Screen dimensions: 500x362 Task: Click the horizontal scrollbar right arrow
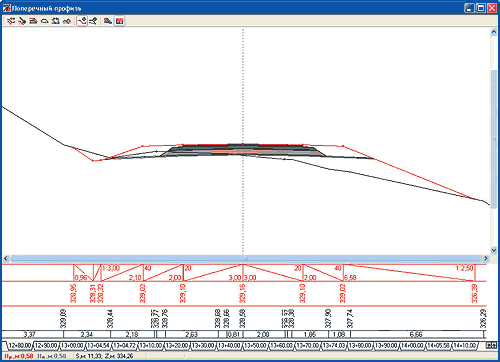486,258
